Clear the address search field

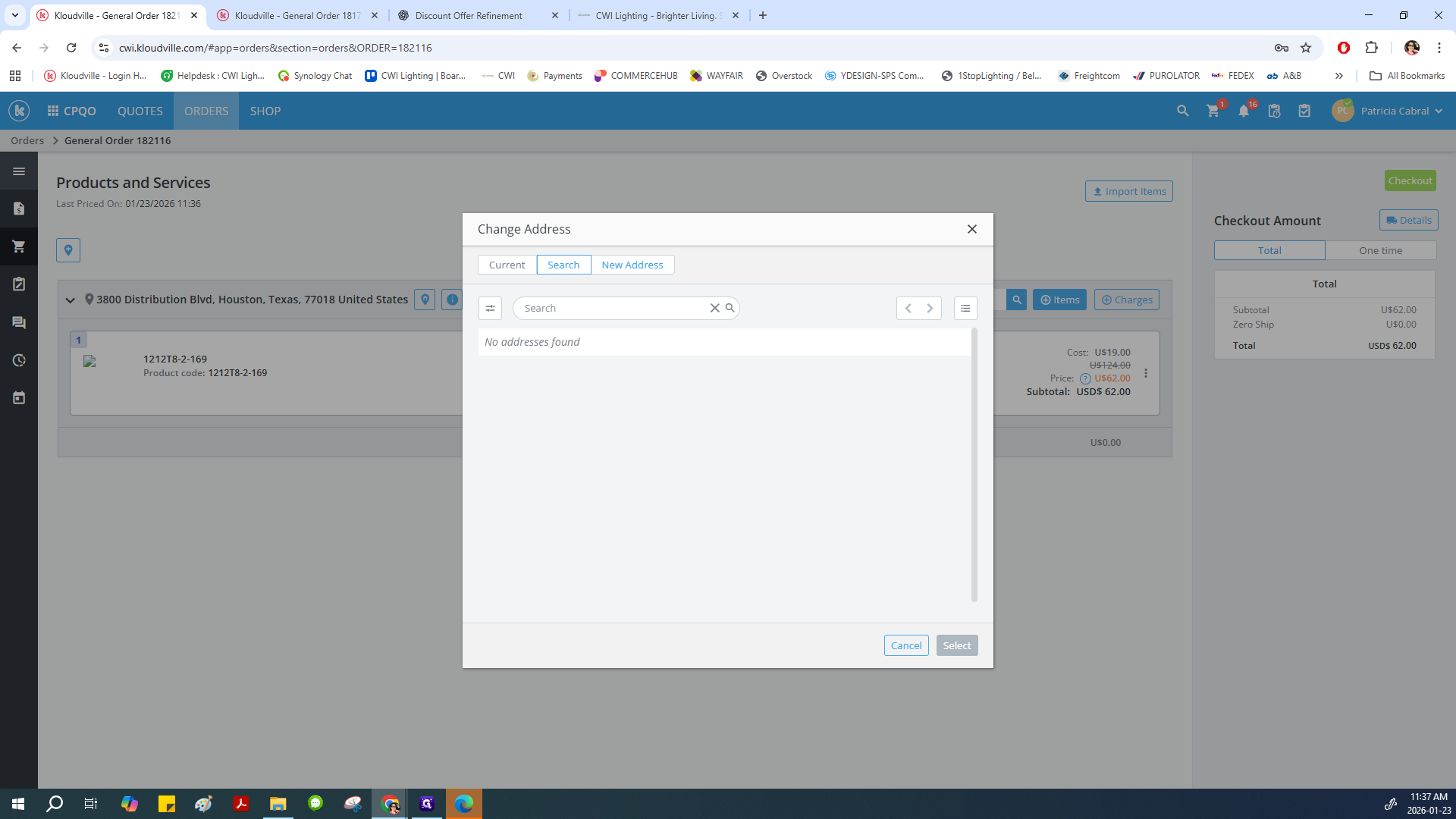(714, 308)
